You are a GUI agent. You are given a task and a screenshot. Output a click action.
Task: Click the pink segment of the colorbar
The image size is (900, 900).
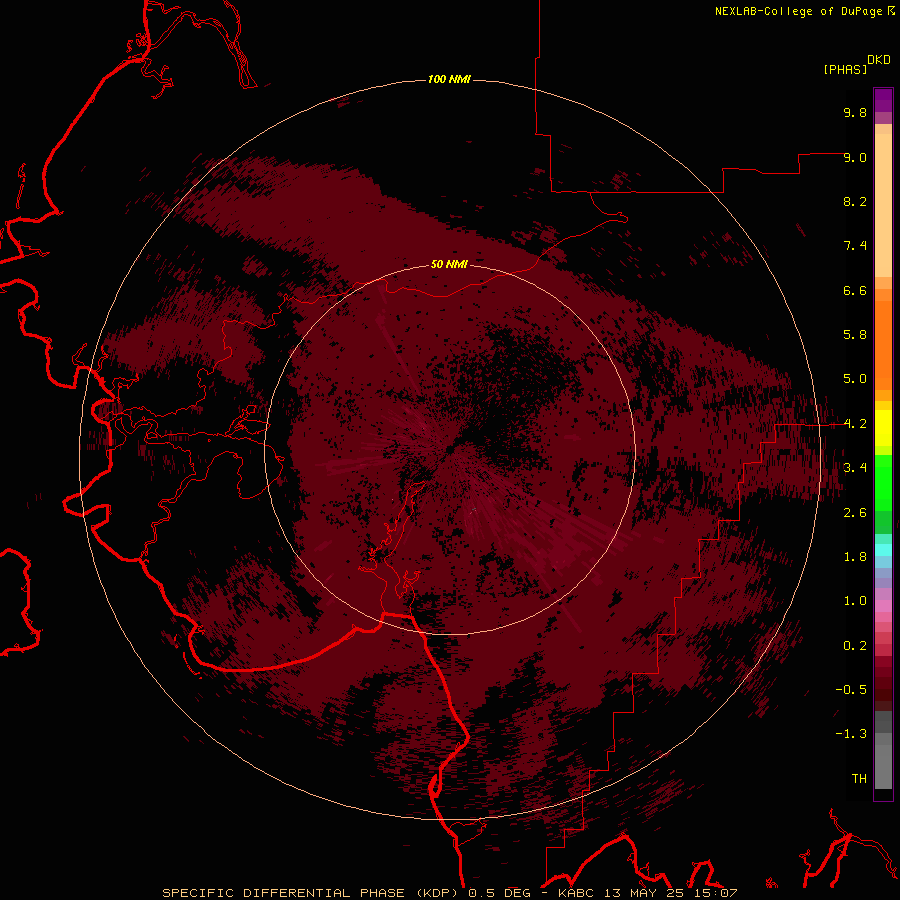tap(883, 606)
